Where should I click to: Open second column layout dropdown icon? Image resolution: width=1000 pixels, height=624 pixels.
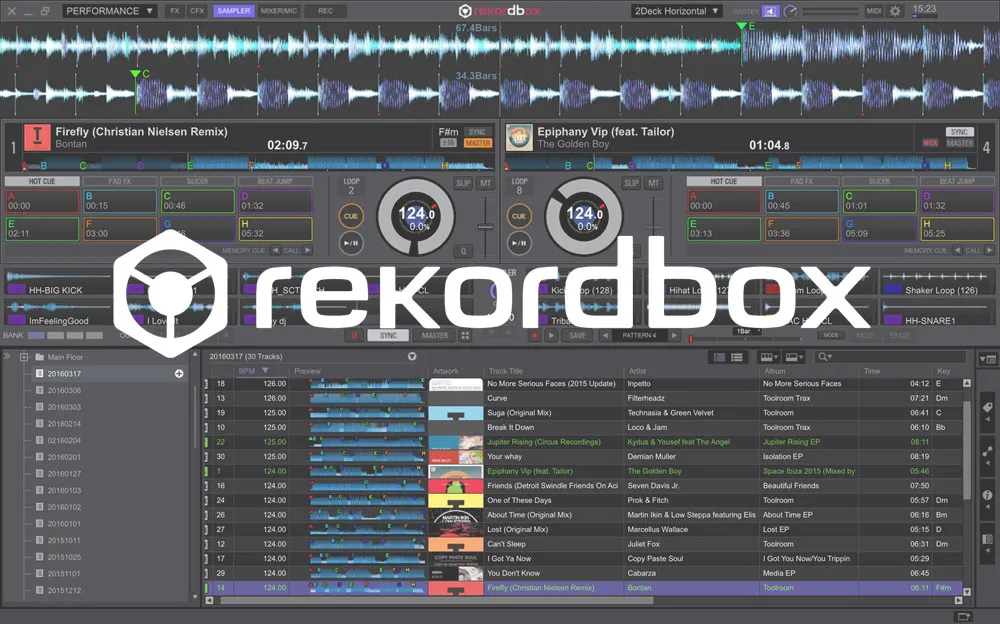pyautogui.click(x=794, y=357)
